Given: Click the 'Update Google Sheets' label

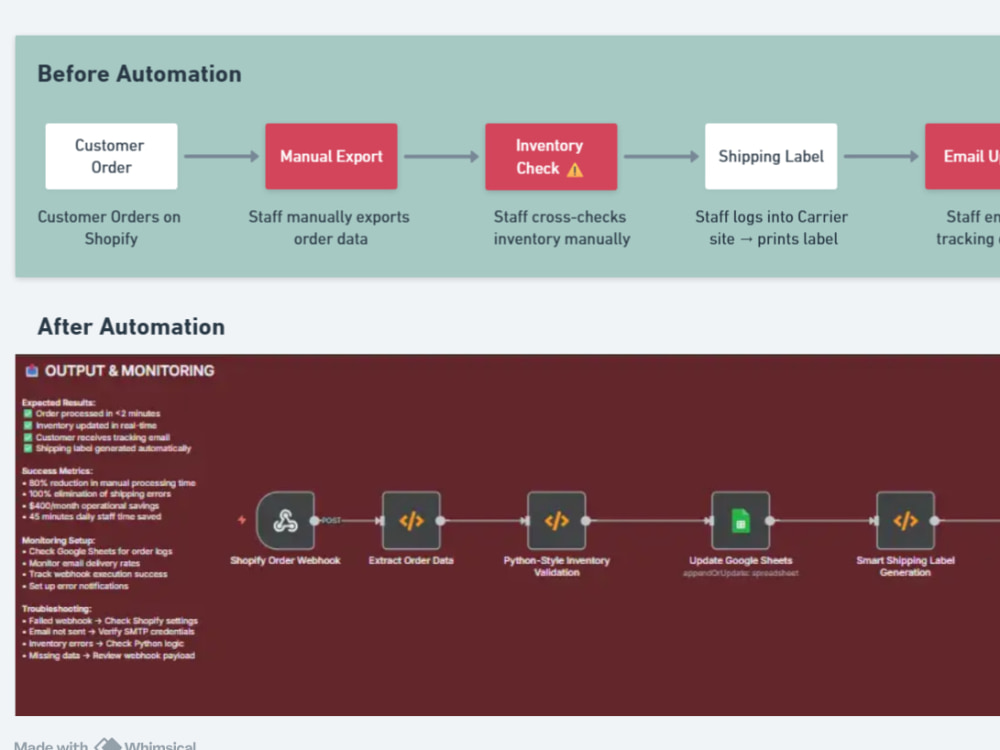Looking at the screenshot, I should point(740,561).
